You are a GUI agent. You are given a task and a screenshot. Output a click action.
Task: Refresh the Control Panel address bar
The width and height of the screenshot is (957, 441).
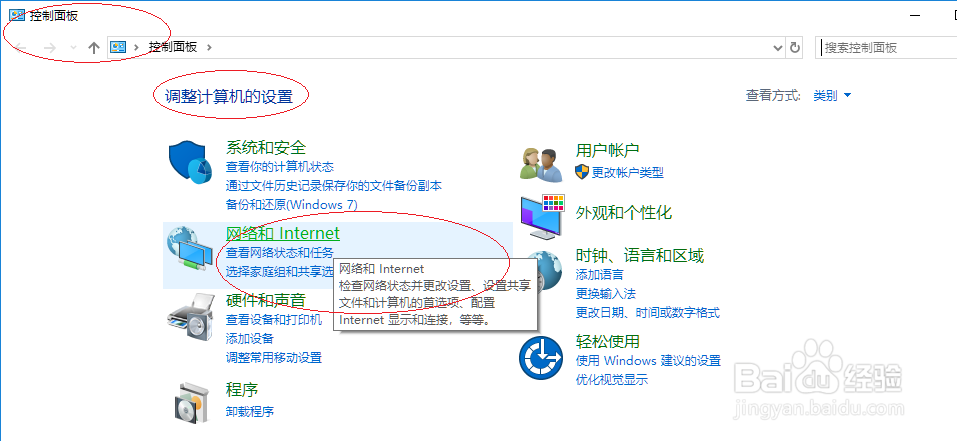pyautogui.click(x=795, y=48)
